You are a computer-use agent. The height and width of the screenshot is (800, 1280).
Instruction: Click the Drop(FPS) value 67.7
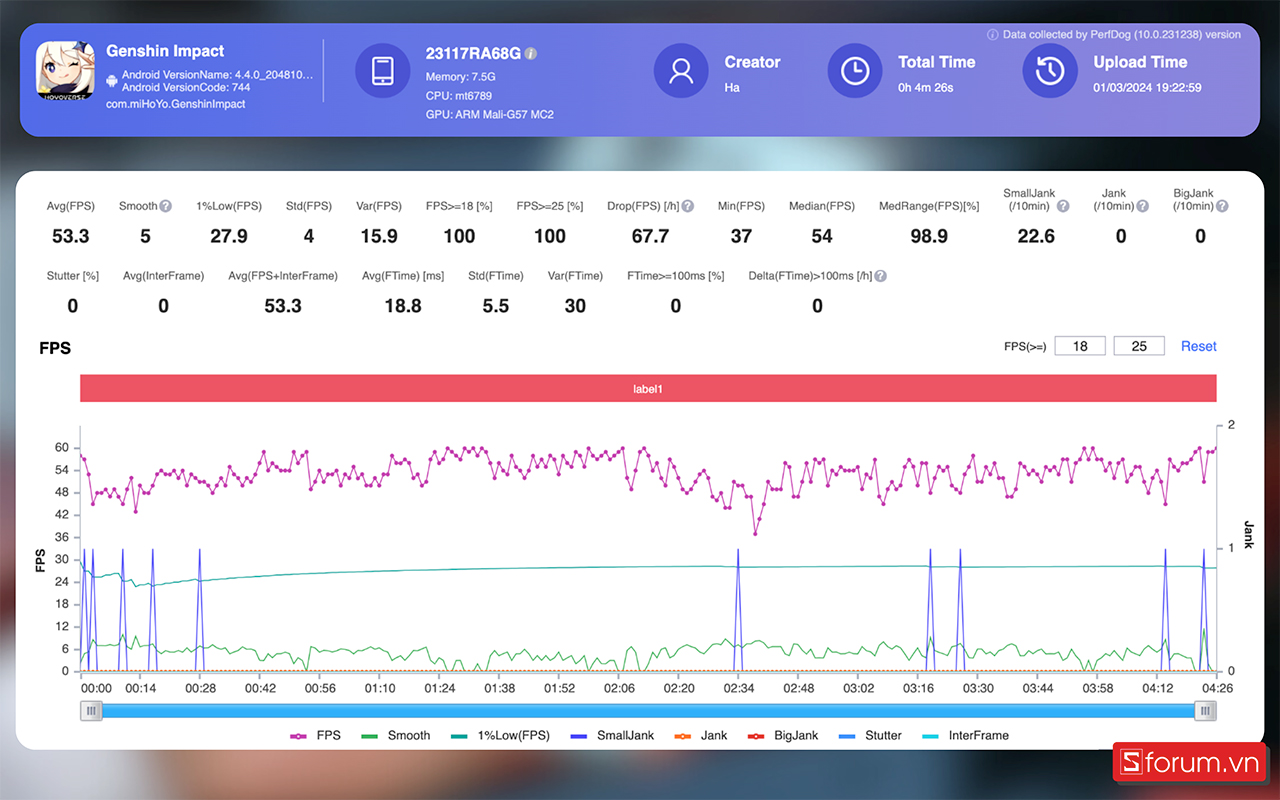650,237
